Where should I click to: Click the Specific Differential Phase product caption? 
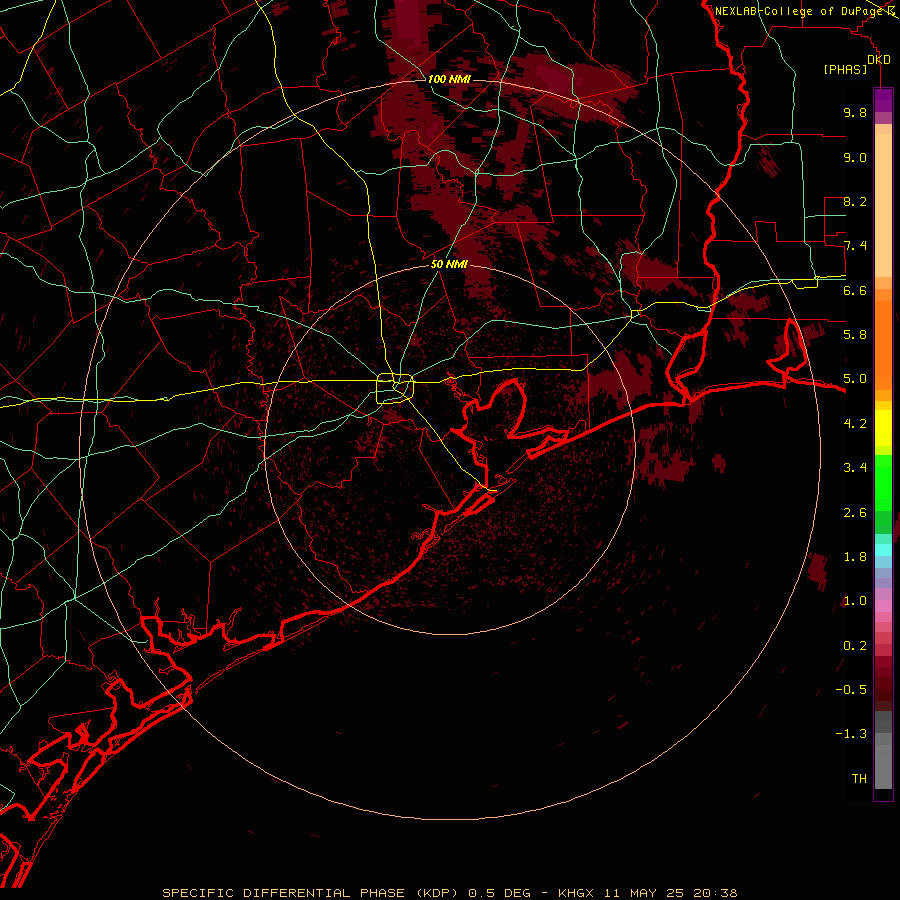(x=450, y=893)
